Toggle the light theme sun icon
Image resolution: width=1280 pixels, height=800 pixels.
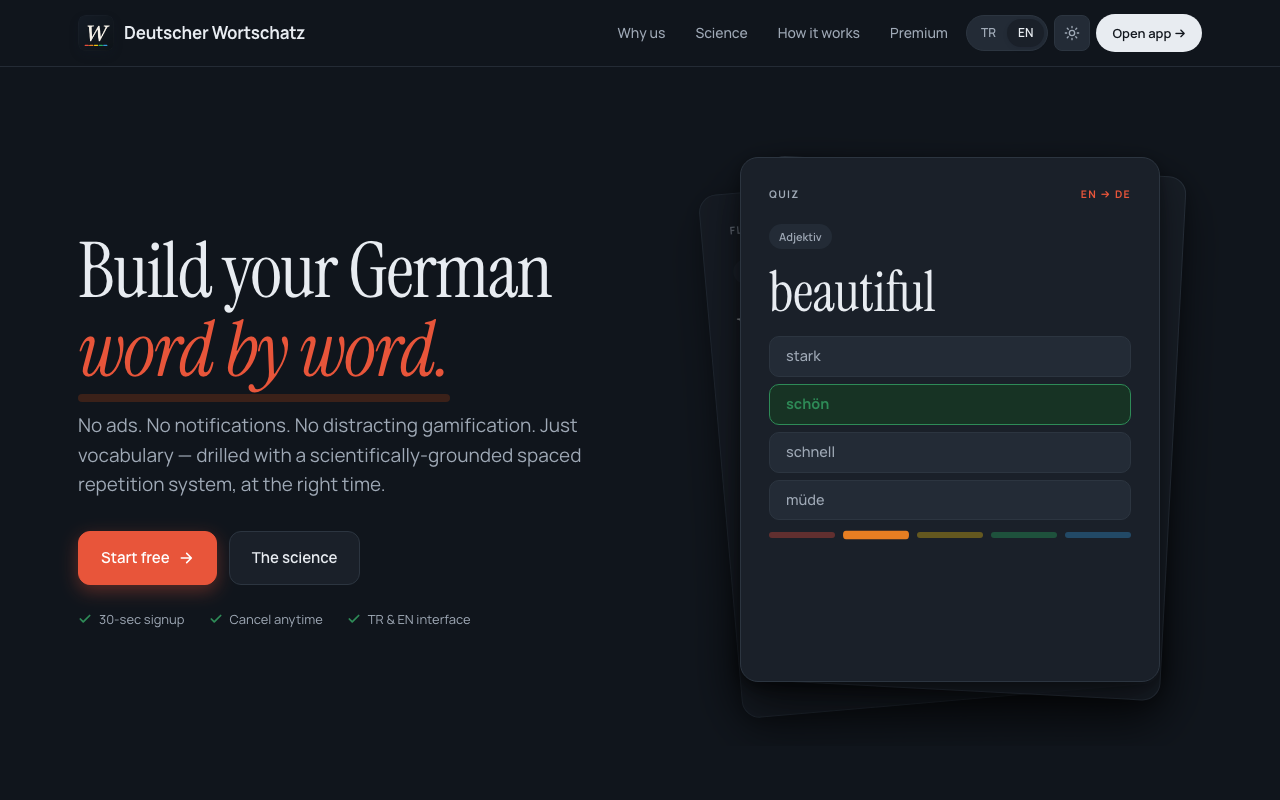[1072, 33]
